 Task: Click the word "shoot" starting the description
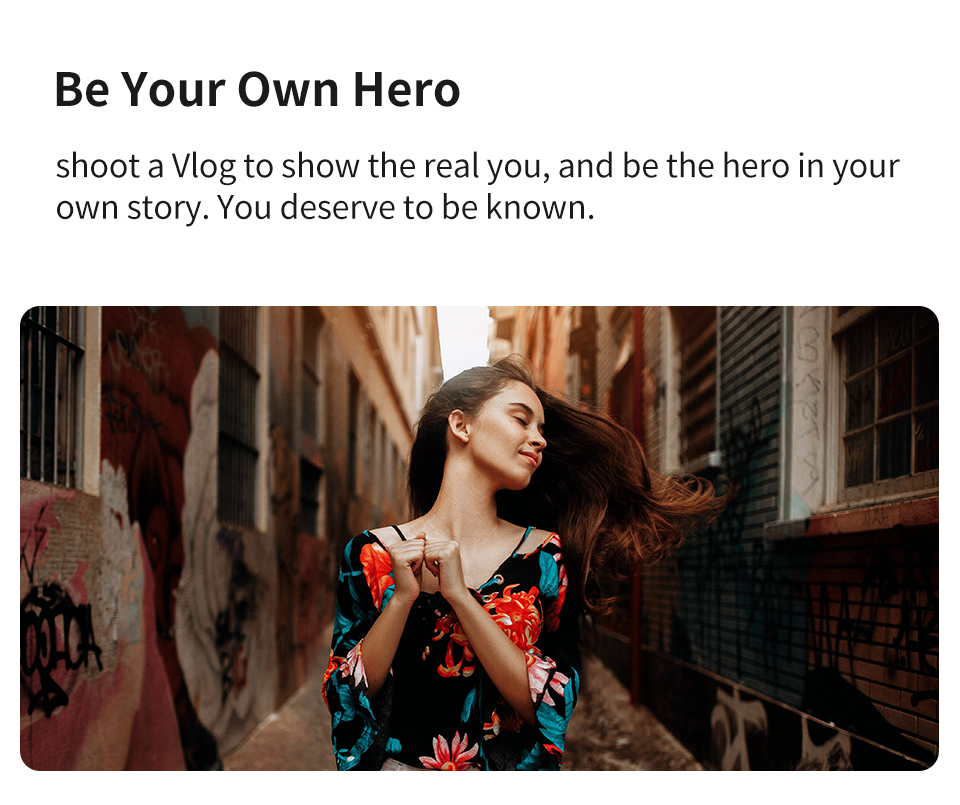pyautogui.click(x=98, y=167)
